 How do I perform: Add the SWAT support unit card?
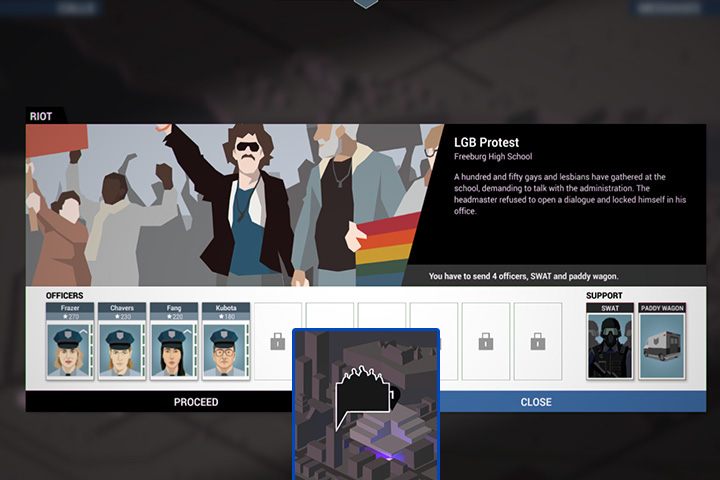[610, 342]
